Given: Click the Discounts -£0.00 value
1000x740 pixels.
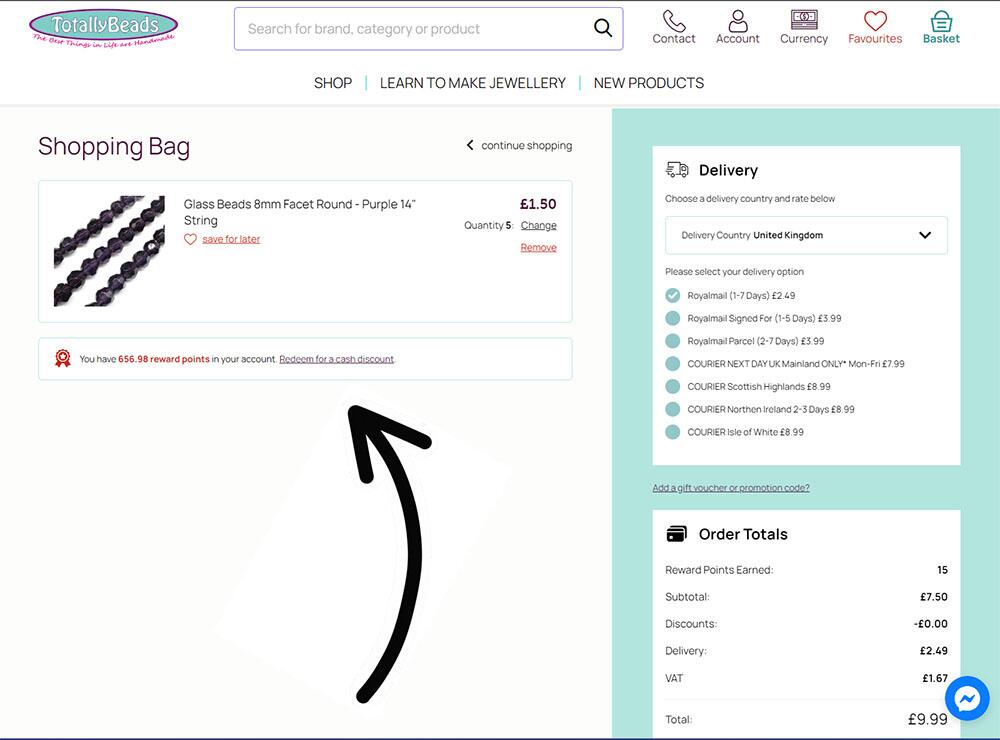Looking at the screenshot, I should (x=930, y=624).
